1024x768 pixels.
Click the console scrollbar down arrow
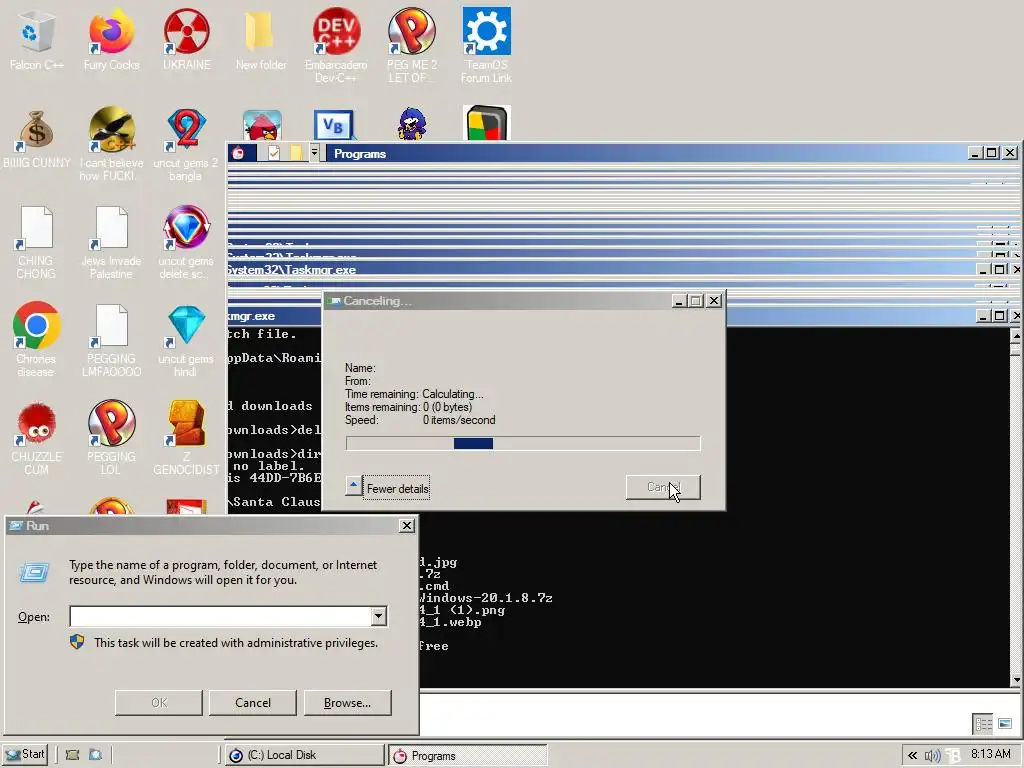pos(1016,680)
